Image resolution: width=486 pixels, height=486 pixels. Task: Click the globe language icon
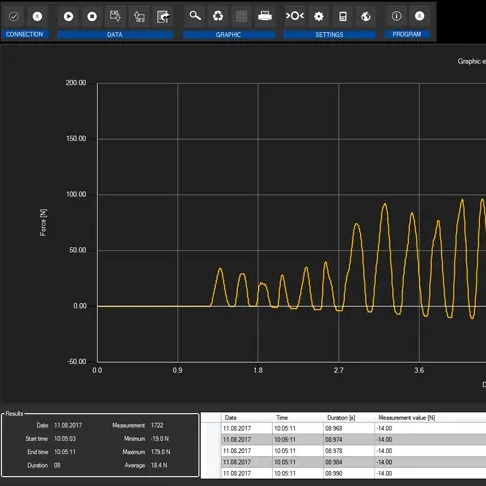366,16
